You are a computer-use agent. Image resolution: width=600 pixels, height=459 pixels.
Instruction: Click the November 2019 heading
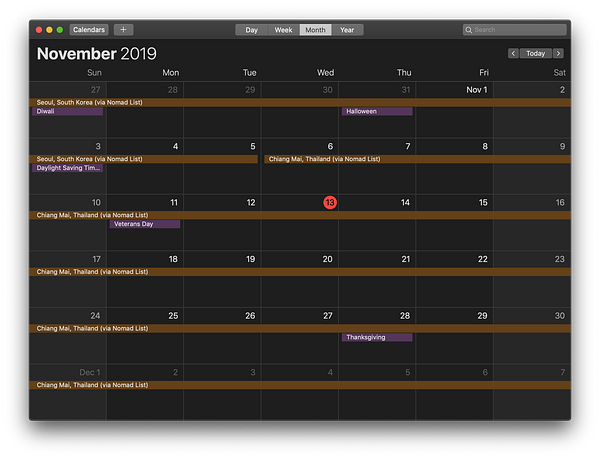[x=96, y=54]
